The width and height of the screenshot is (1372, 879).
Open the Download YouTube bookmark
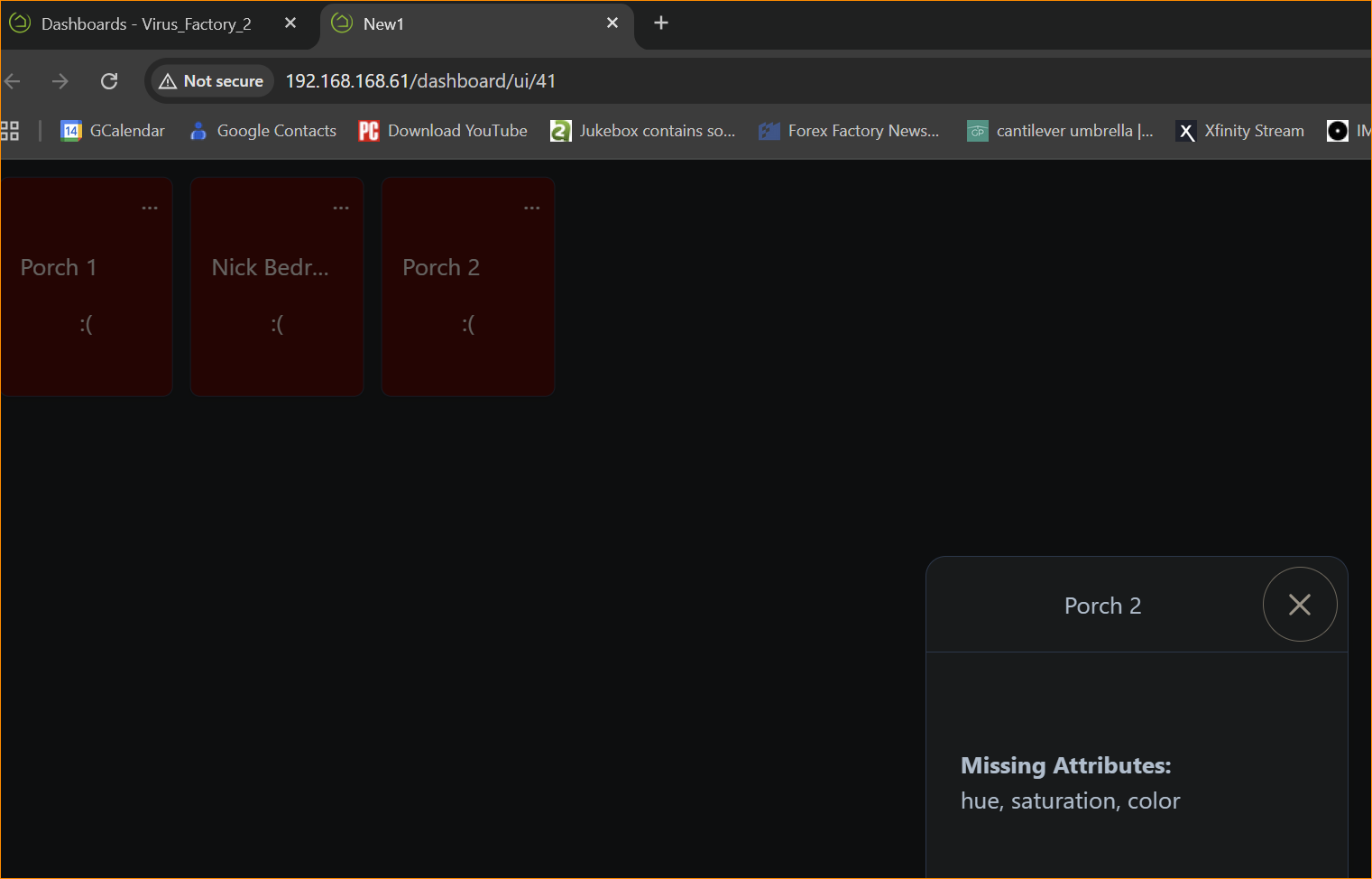(443, 131)
